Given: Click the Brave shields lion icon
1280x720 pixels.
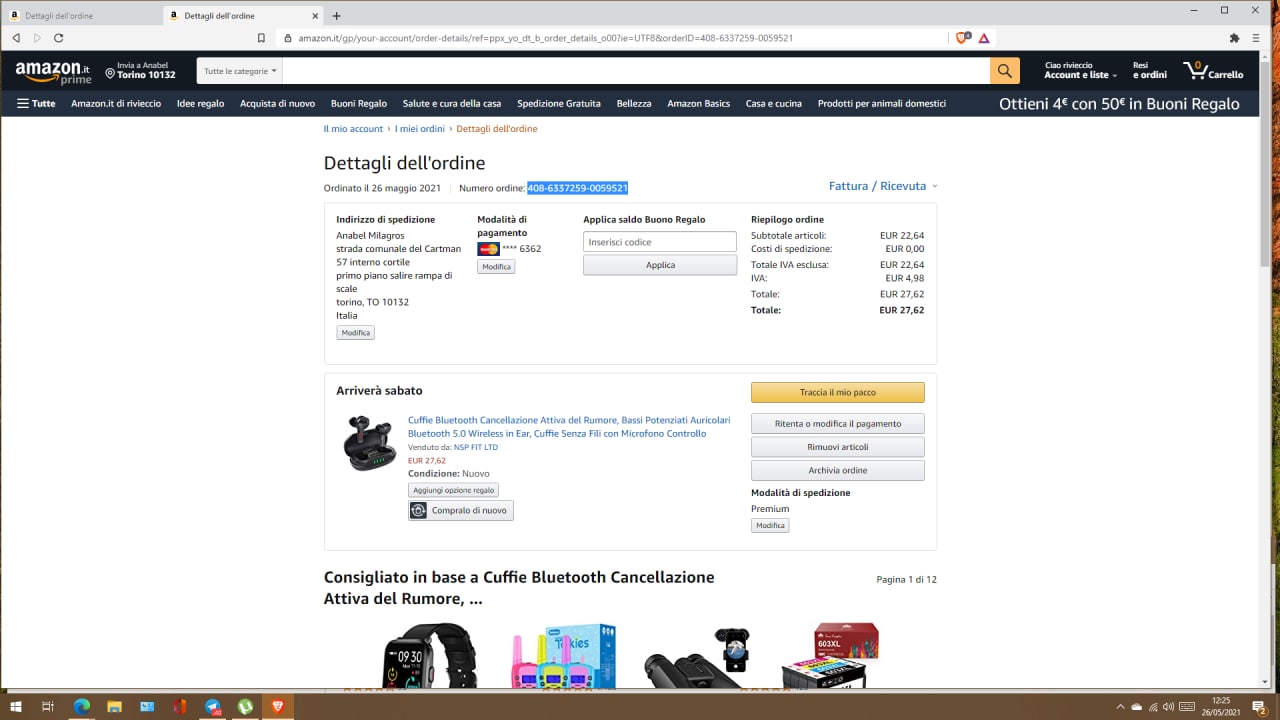Looking at the screenshot, I should (x=963, y=38).
